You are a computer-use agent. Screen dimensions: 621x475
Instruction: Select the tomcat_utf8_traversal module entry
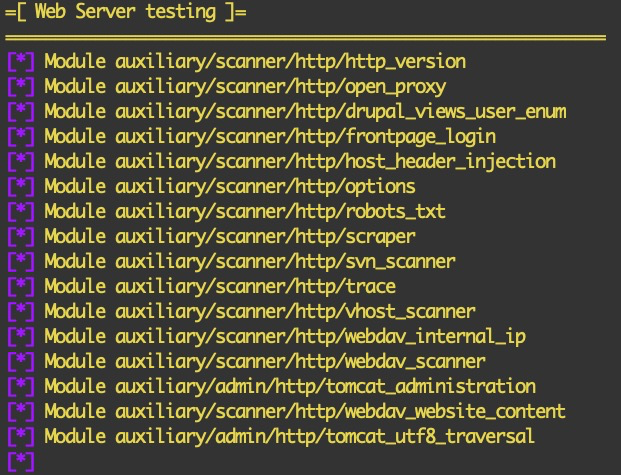(290, 437)
